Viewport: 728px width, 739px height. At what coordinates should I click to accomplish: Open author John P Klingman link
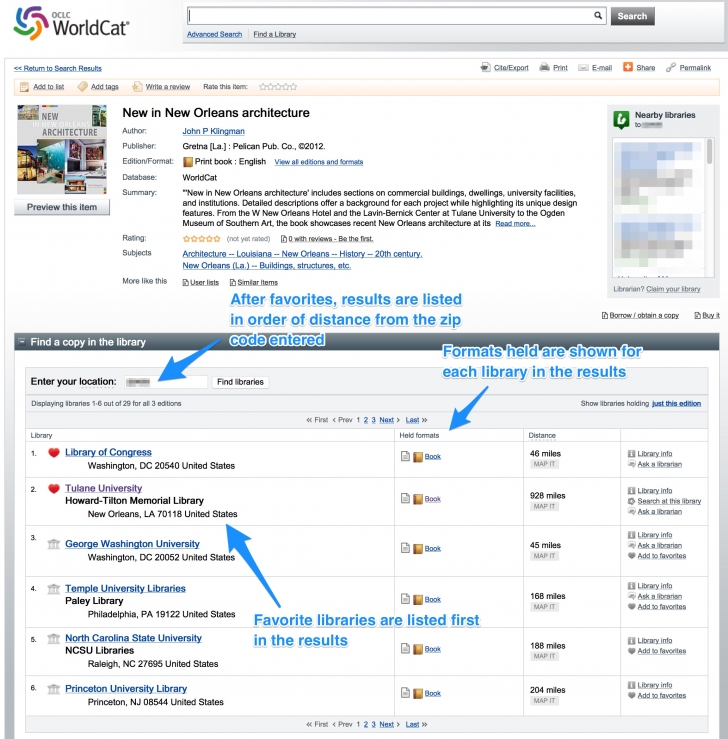point(213,131)
